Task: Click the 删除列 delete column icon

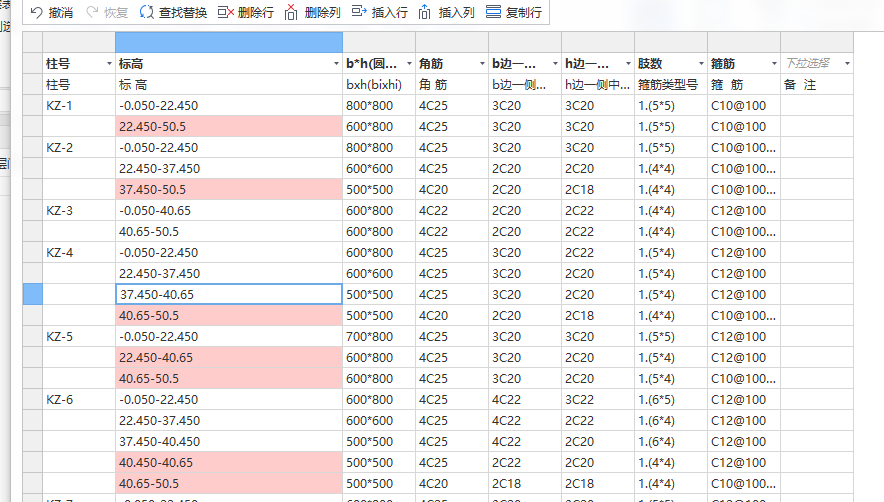Action: click(291, 12)
